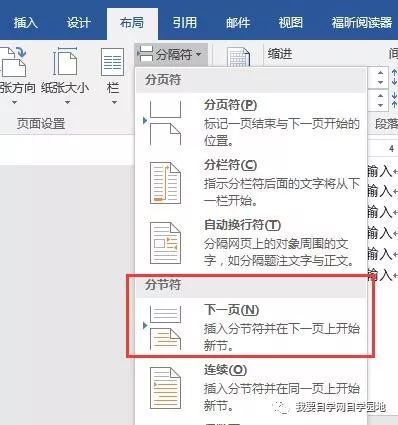Click the 分页符 page break icon

click(x=165, y=123)
